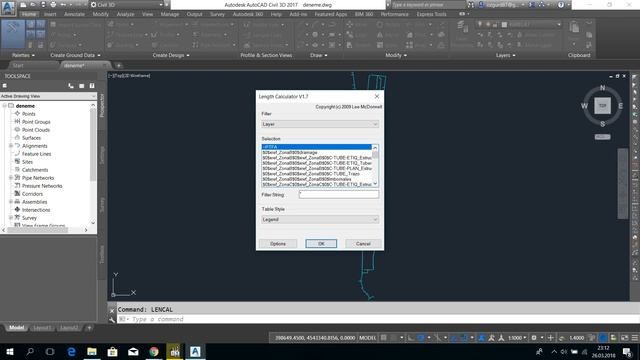
Task: Select Feature Lines in Toolspace tree
Action: (36, 154)
